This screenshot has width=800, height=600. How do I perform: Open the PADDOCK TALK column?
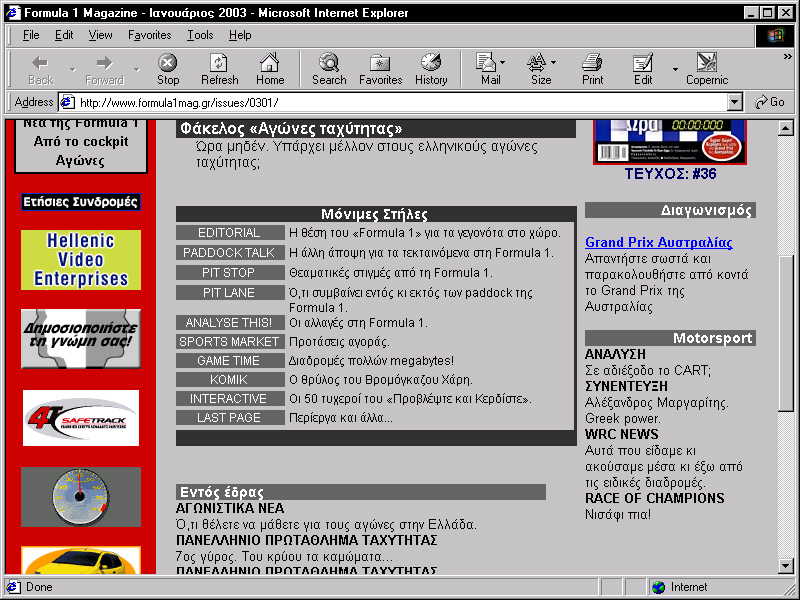click(230, 253)
